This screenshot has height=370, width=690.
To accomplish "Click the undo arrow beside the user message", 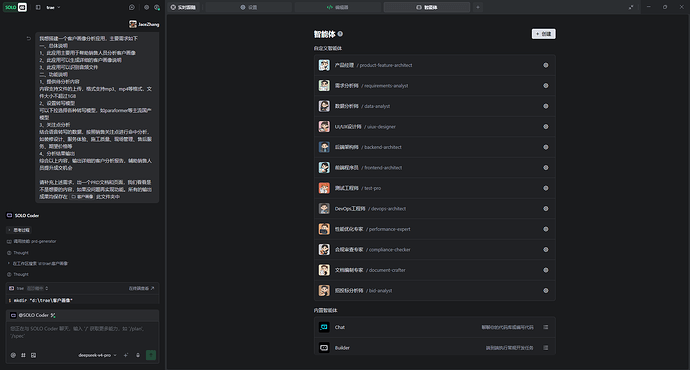I will tap(29, 39).
